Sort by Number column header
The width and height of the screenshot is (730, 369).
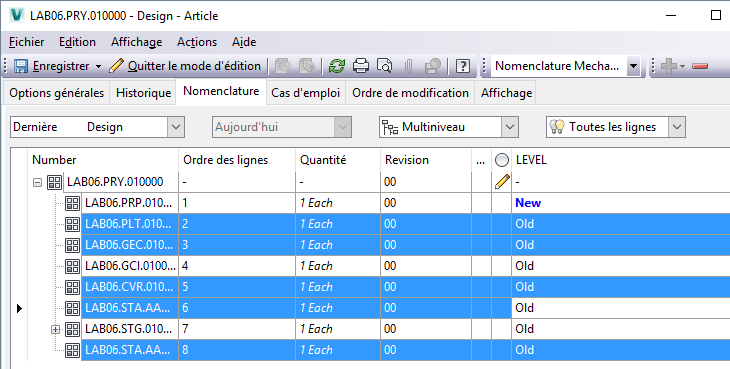click(103, 160)
